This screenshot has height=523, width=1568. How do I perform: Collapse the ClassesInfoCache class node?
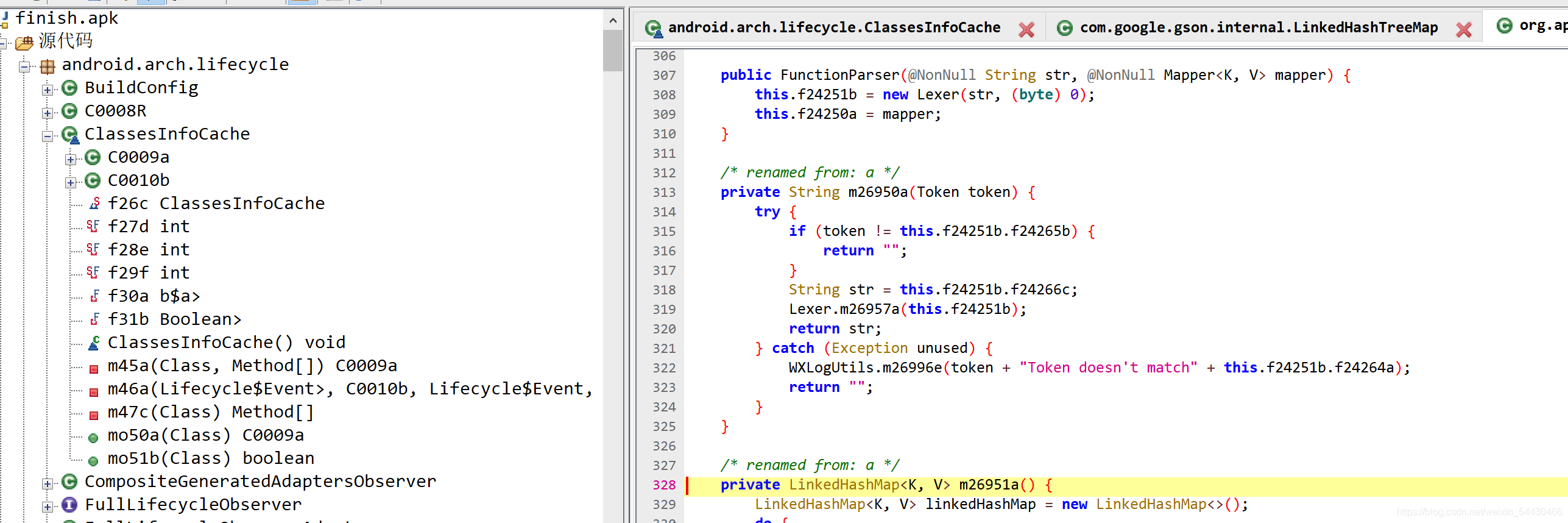tap(48, 136)
